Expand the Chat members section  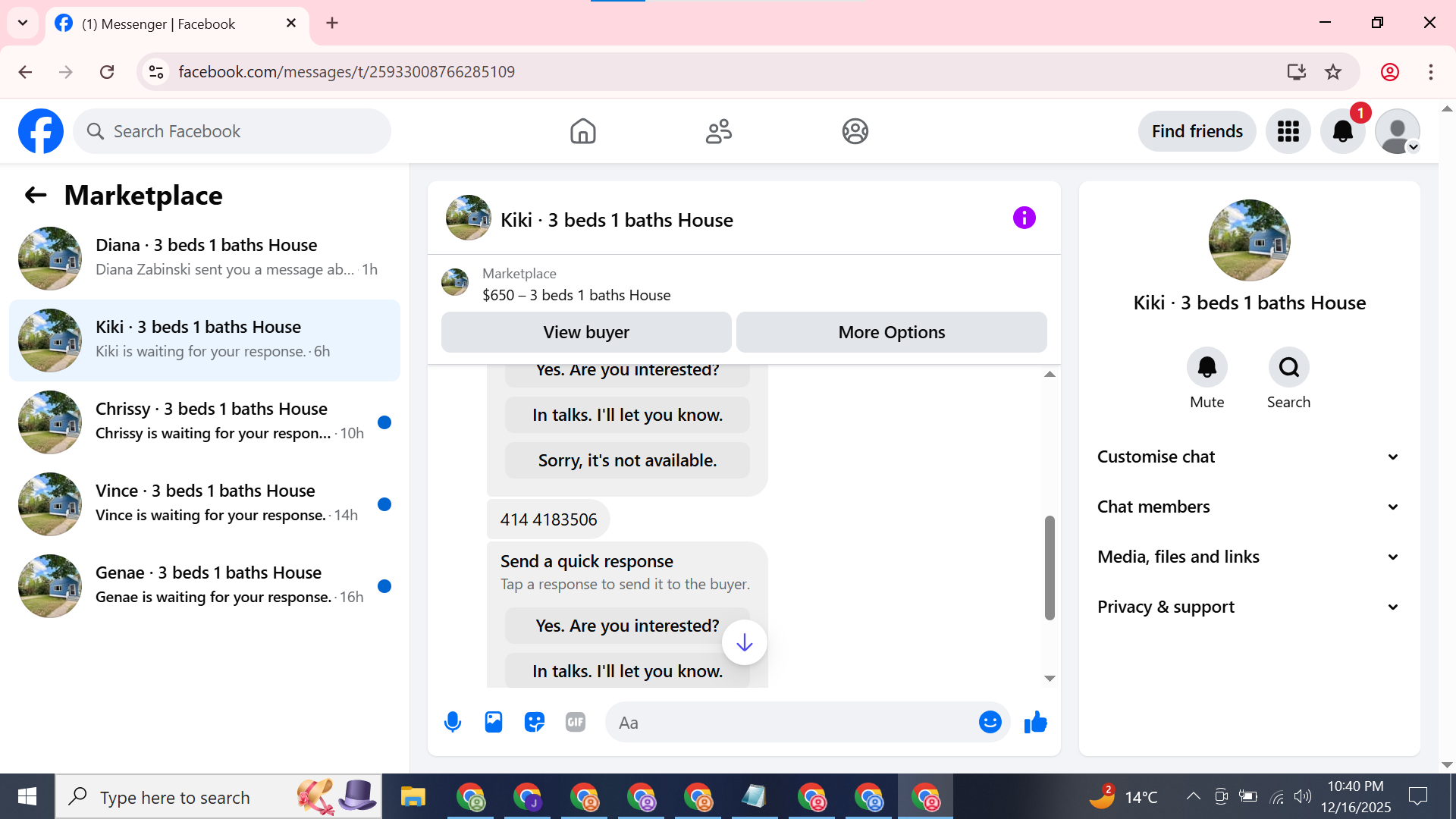tap(1248, 507)
